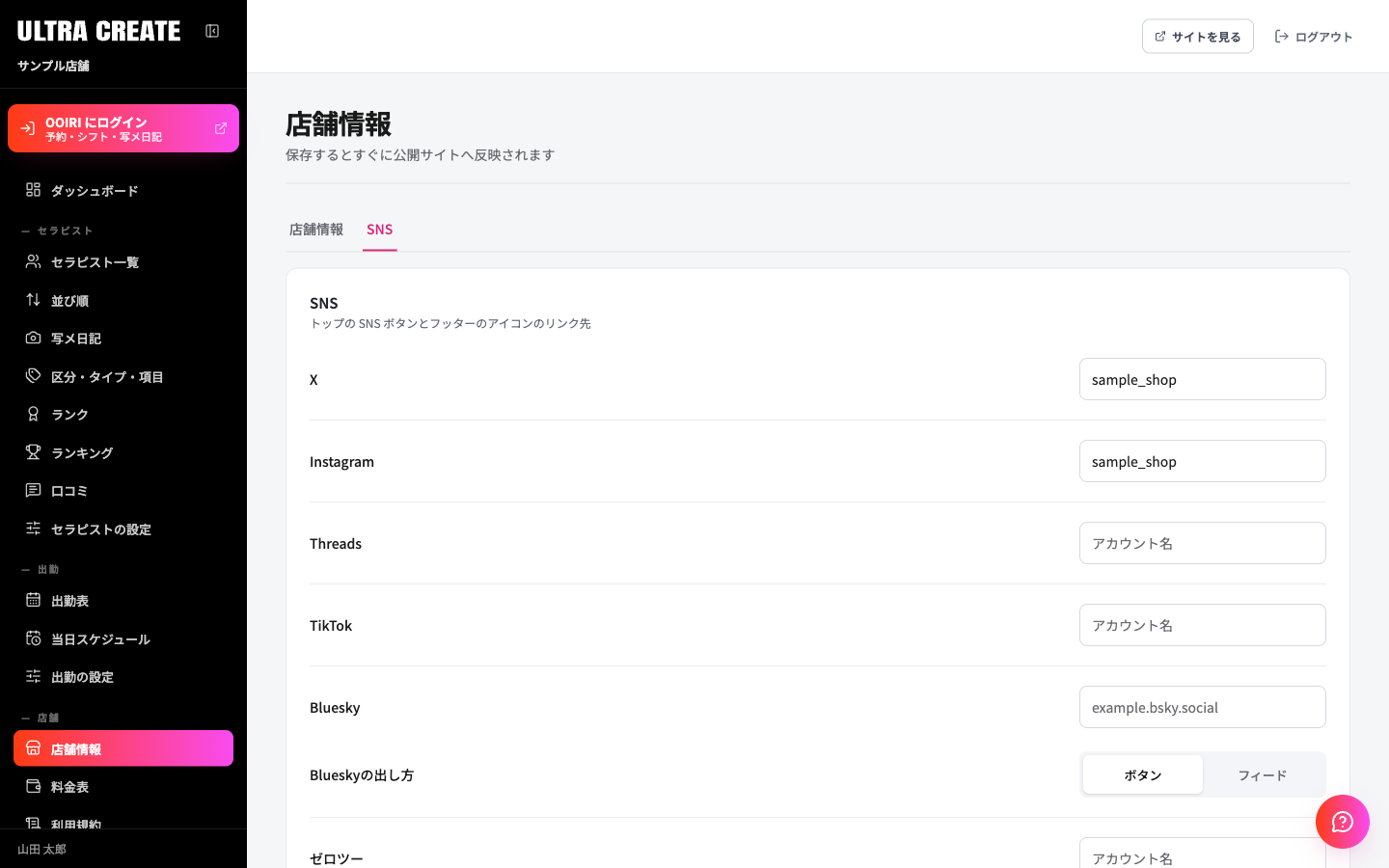Open サイトを見る to view the site
The image size is (1389, 868).
point(1198,37)
